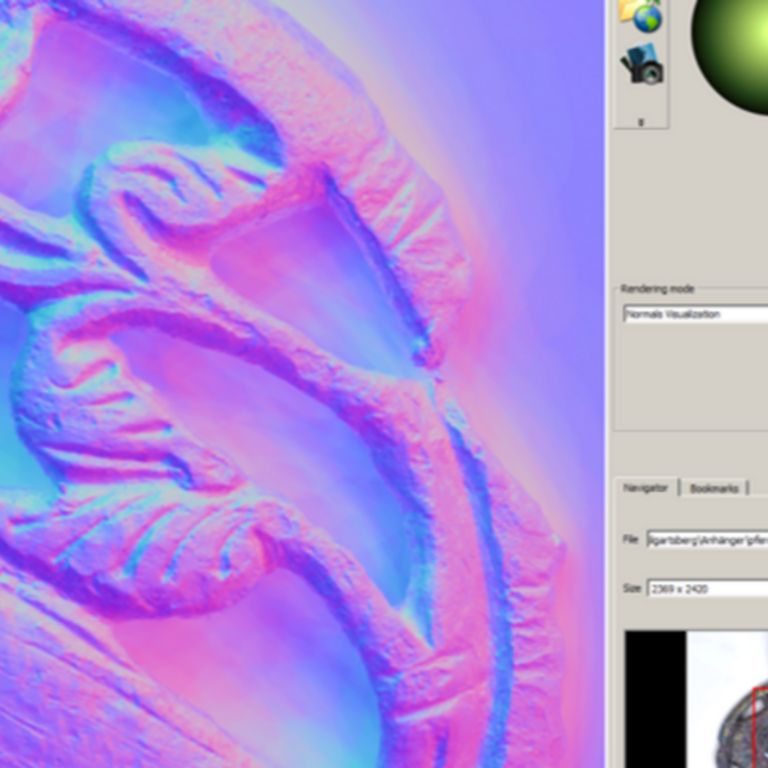Viewport: 768px width, 768px height.
Task: Click the normals-colored relief in the main viewer
Action: (x=302, y=384)
